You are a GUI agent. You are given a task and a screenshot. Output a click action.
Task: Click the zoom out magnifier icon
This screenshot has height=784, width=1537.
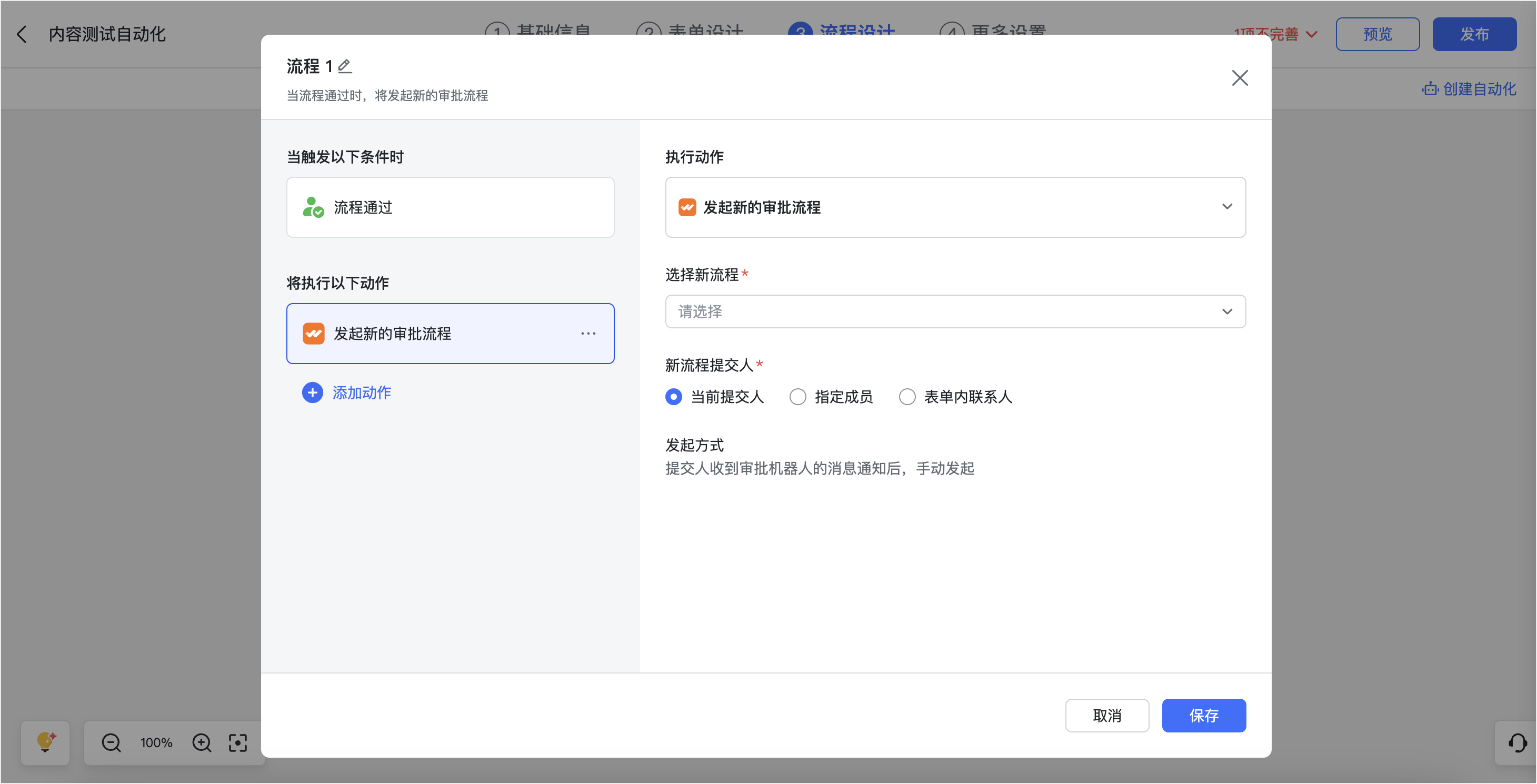[x=111, y=742]
